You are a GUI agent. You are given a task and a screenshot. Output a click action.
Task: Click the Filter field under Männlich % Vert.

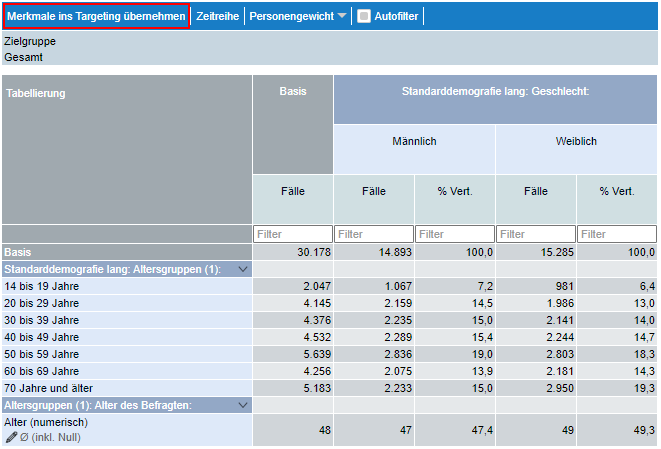coord(454,234)
